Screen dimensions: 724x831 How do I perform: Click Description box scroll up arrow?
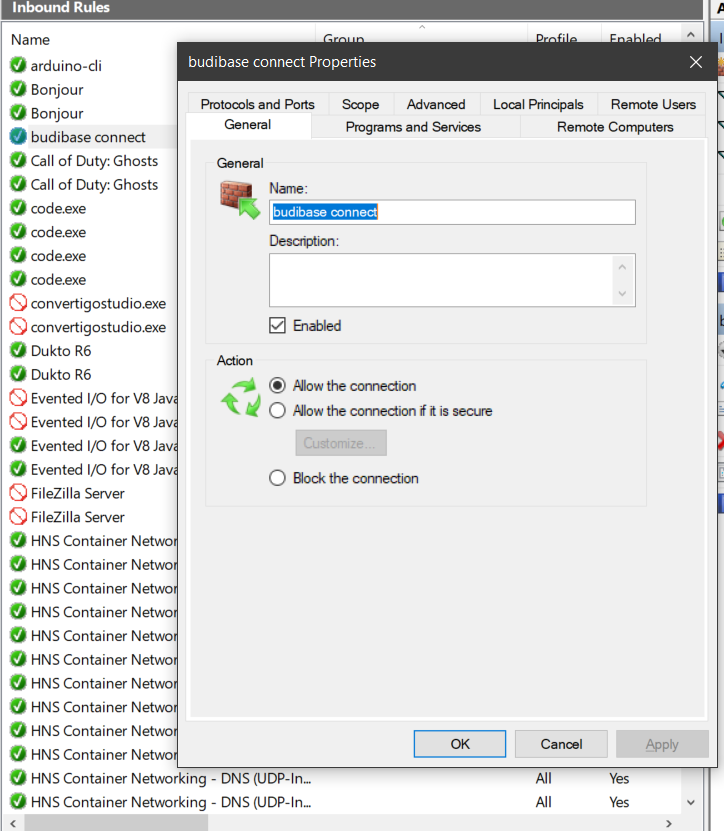[622, 267]
